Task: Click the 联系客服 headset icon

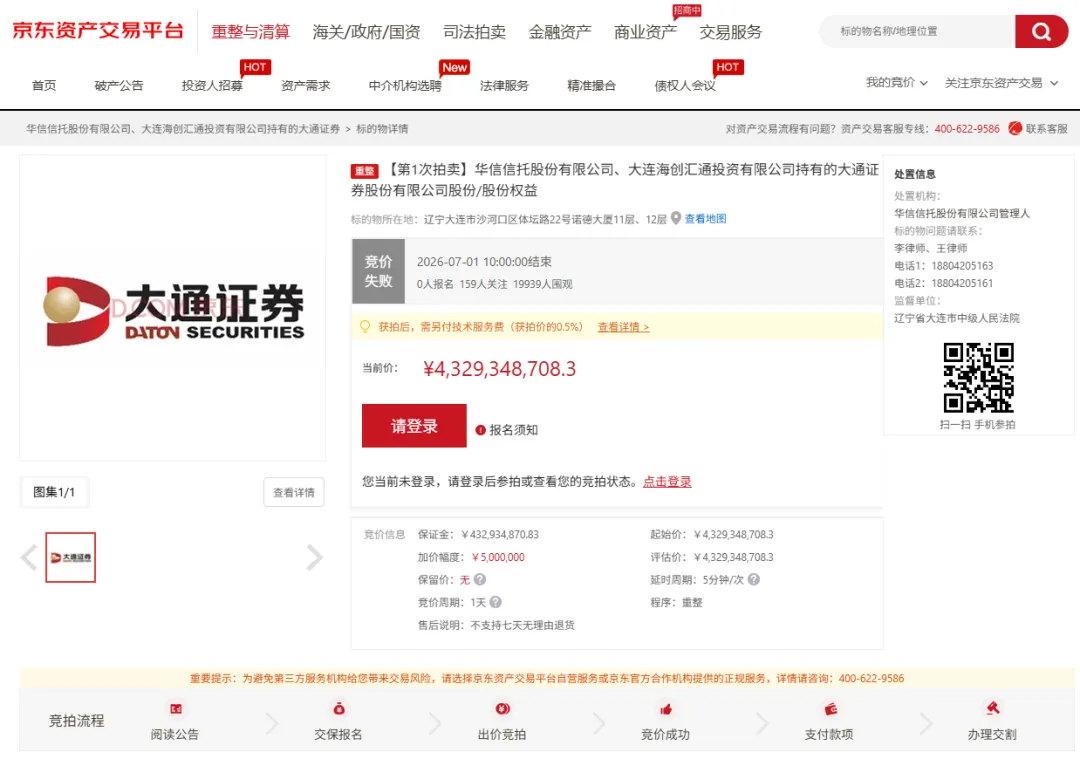Action: 1015,129
